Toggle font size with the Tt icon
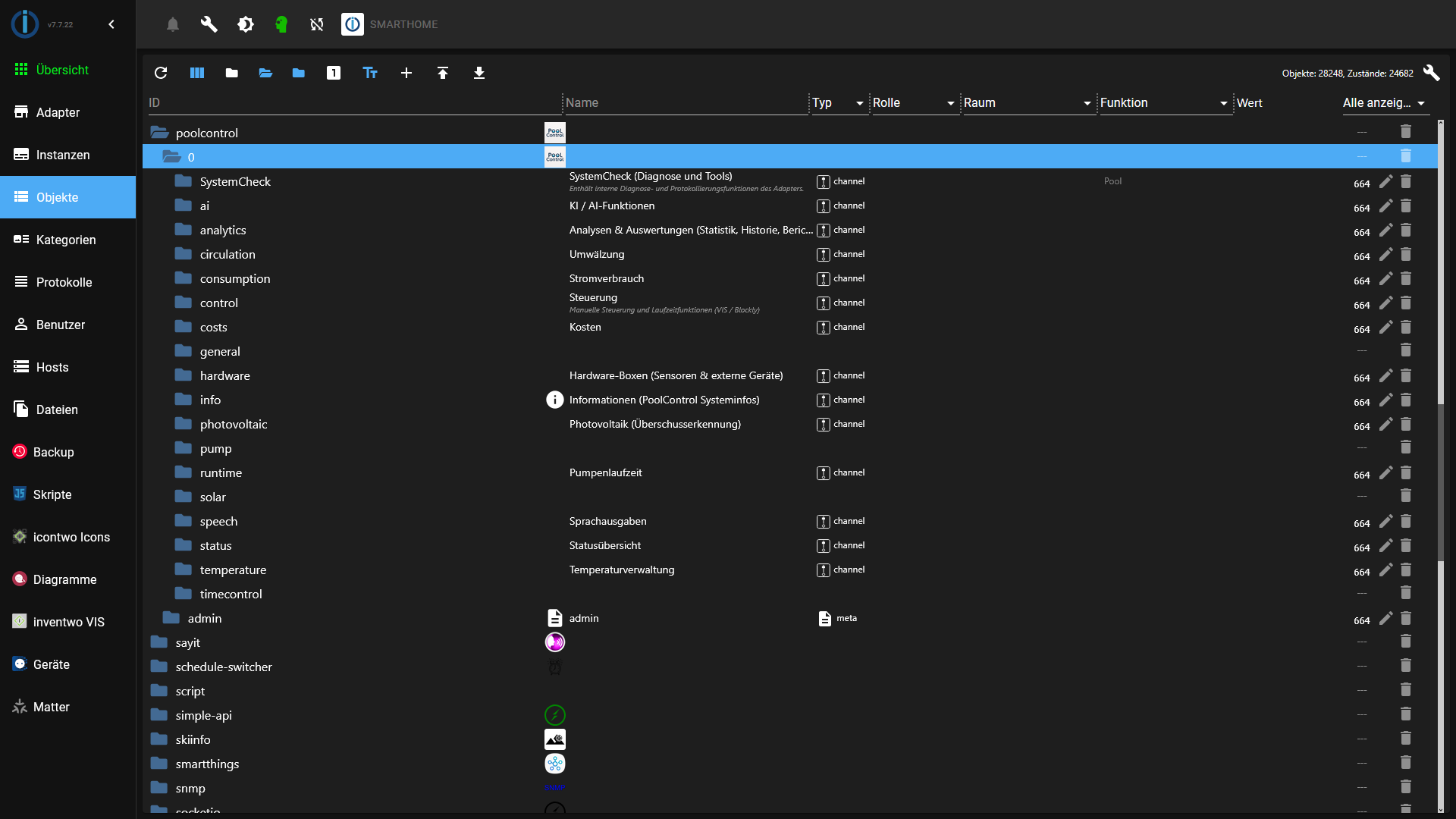1456x819 pixels. (x=369, y=73)
